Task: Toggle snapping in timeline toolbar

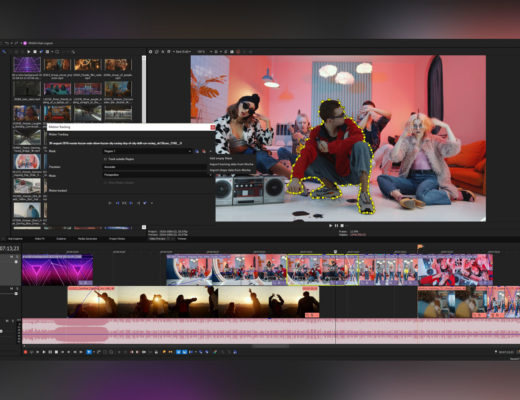Action: [x=178, y=352]
